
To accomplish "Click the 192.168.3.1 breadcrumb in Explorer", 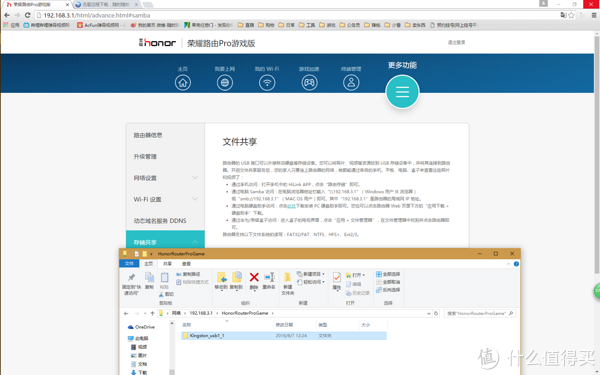I will (201, 313).
